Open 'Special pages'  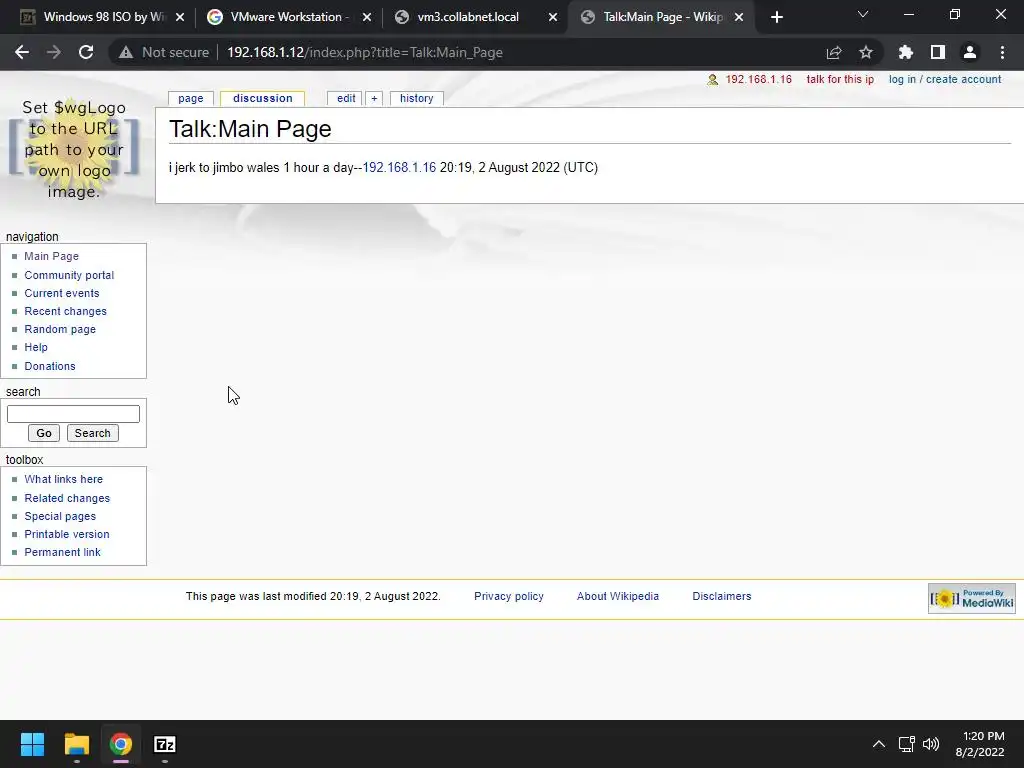click(x=60, y=517)
